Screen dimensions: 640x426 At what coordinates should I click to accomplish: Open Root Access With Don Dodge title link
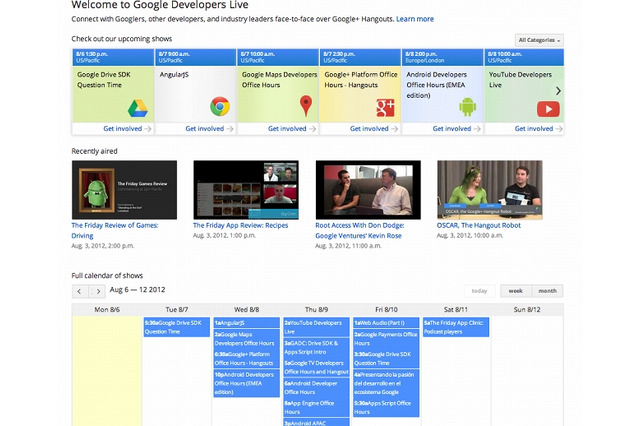pos(360,231)
